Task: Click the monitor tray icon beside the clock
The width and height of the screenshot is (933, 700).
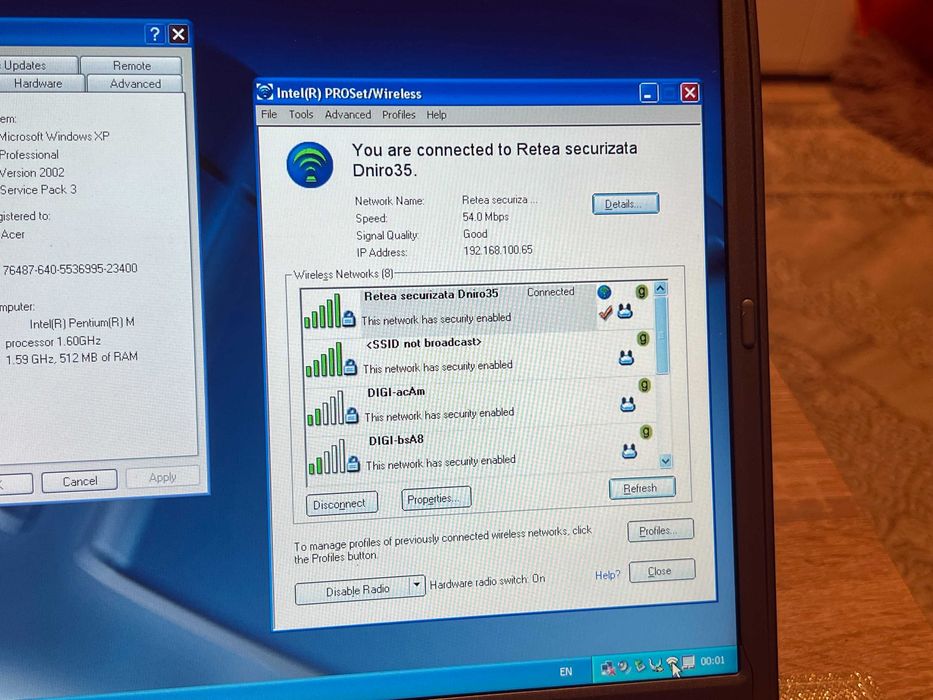Action: [x=688, y=663]
